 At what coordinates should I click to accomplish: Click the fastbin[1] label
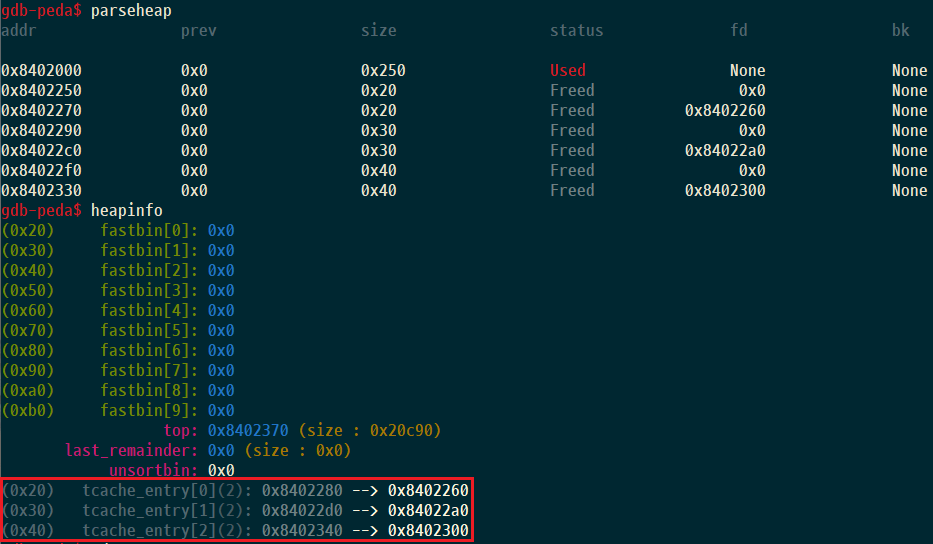pos(149,251)
